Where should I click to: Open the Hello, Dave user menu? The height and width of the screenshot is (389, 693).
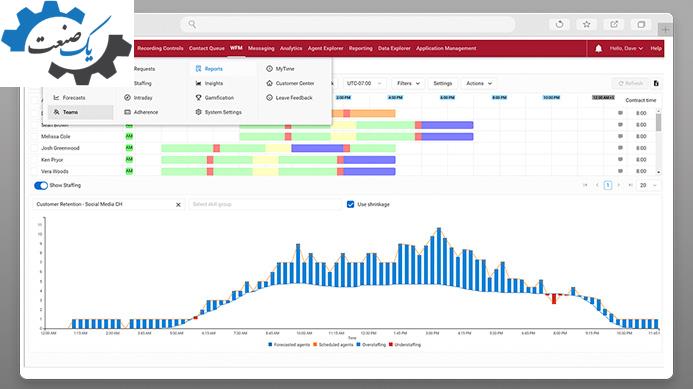pyautogui.click(x=626, y=48)
